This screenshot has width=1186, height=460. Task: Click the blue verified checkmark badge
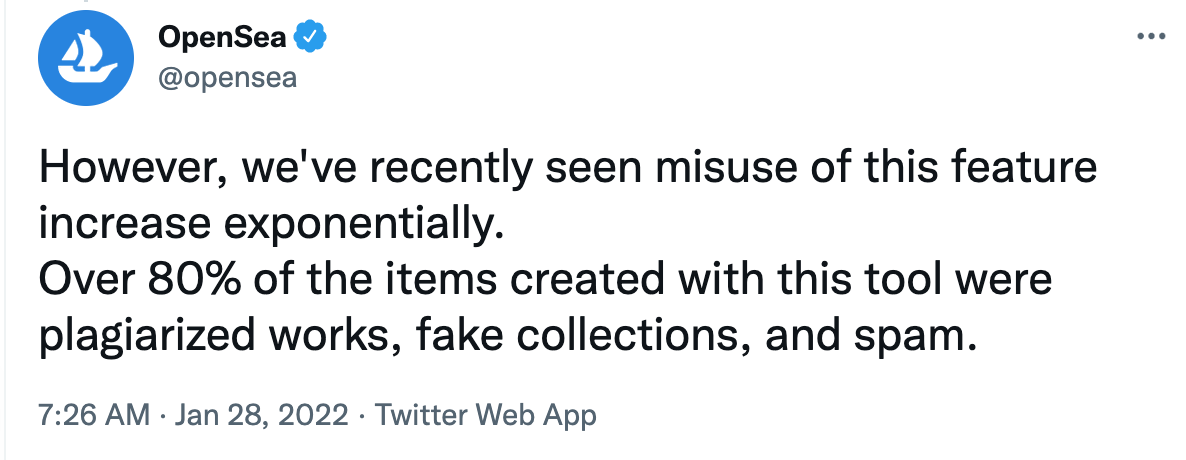click(x=311, y=38)
